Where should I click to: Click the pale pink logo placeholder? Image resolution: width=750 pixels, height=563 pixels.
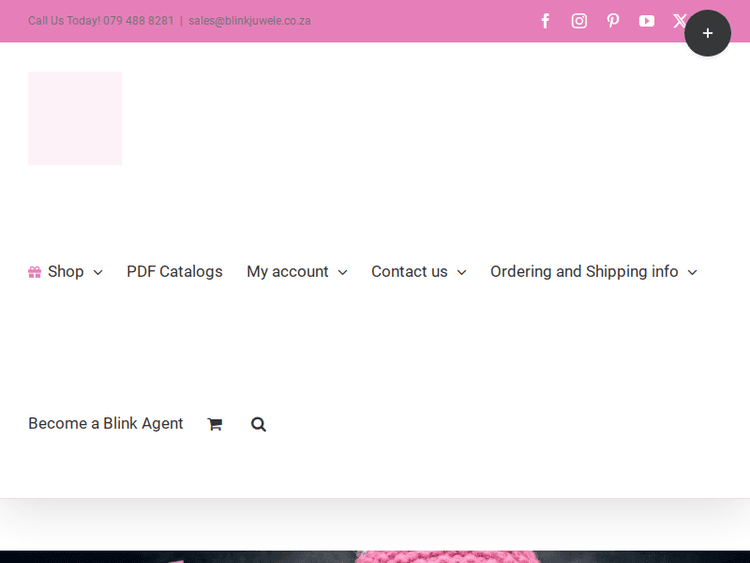click(75, 118)
